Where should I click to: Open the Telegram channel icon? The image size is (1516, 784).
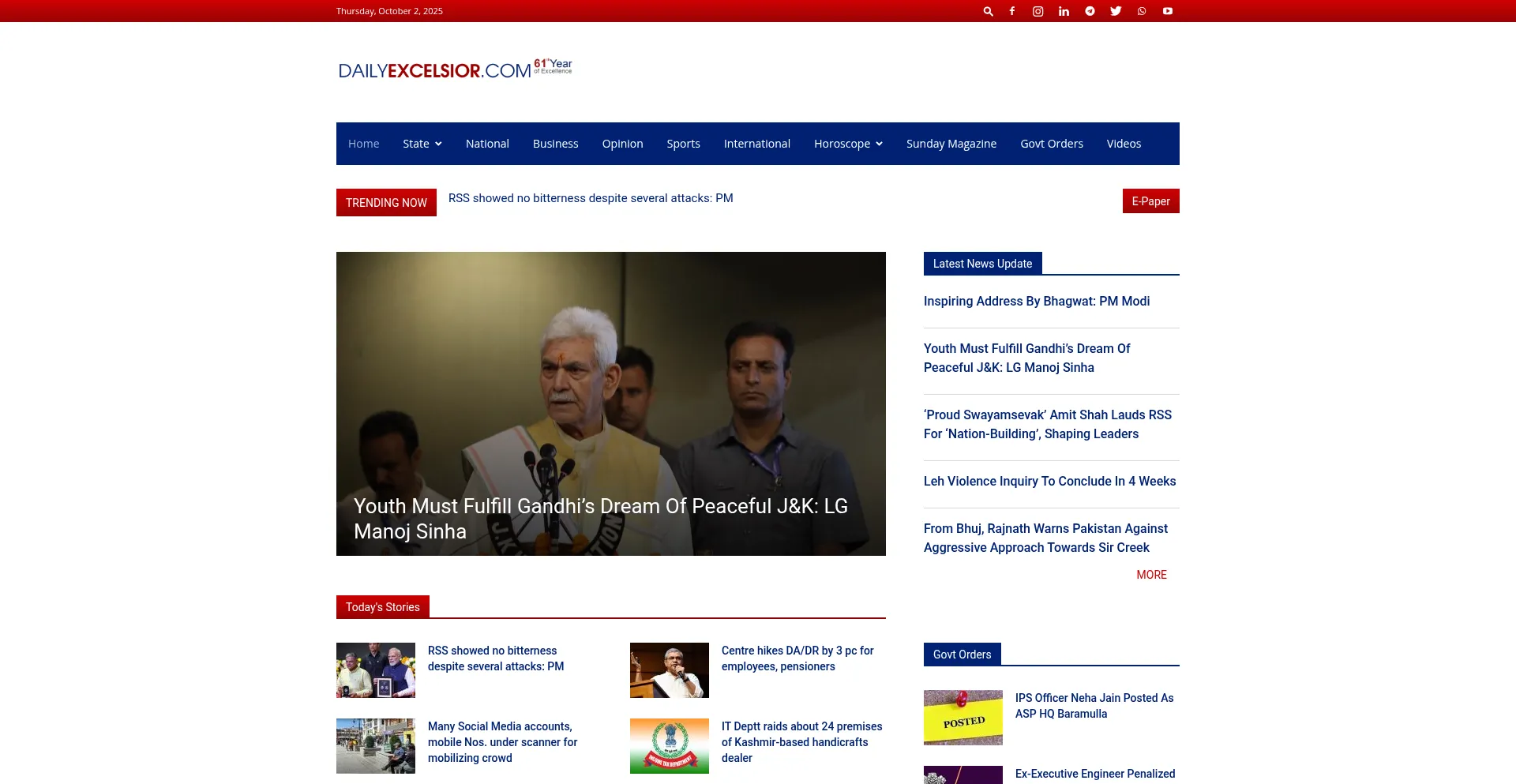pos(1090,11)
